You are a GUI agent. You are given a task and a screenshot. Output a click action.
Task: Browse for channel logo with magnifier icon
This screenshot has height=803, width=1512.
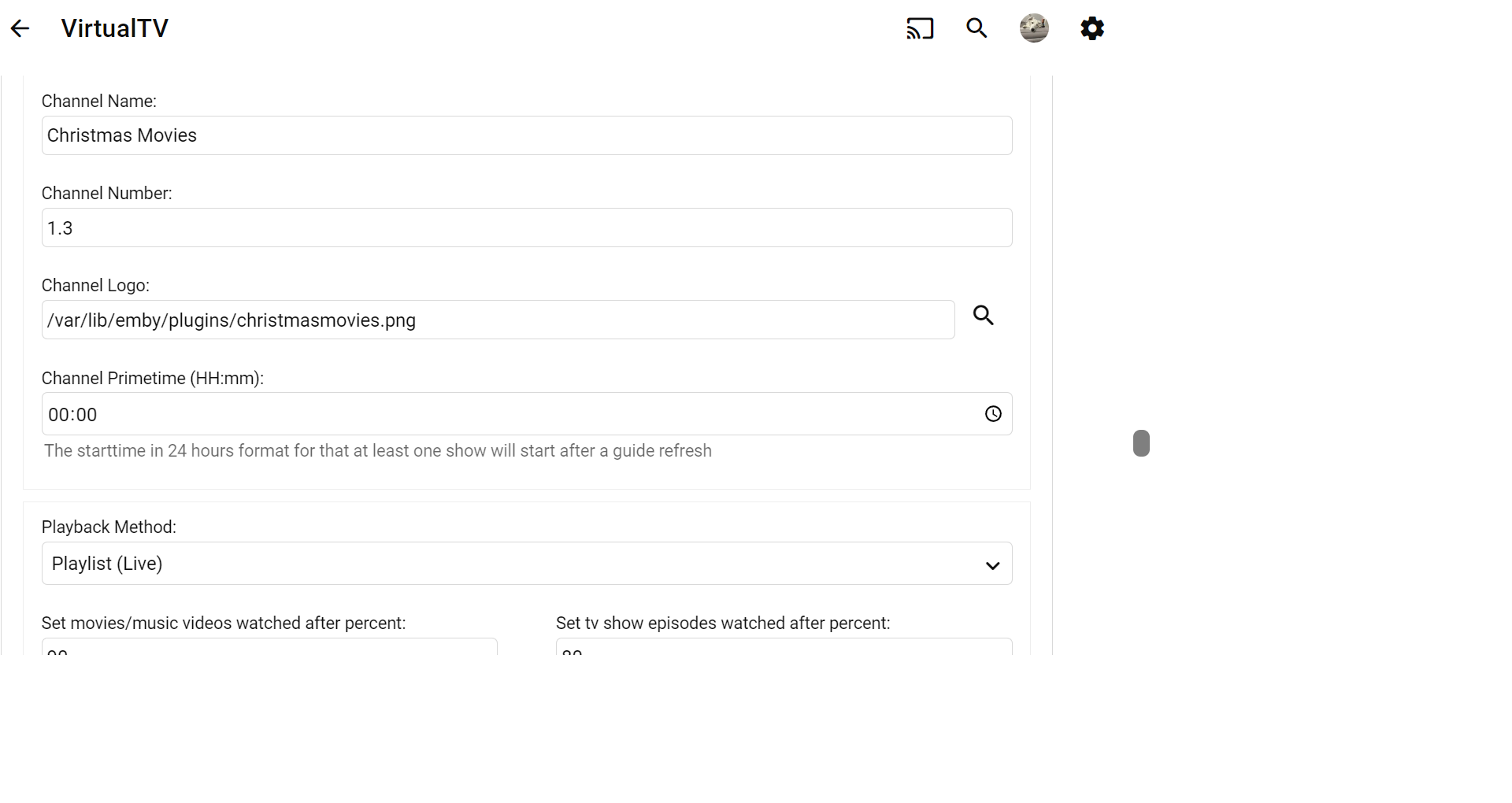pyautogui.click(x=983, y=316)
